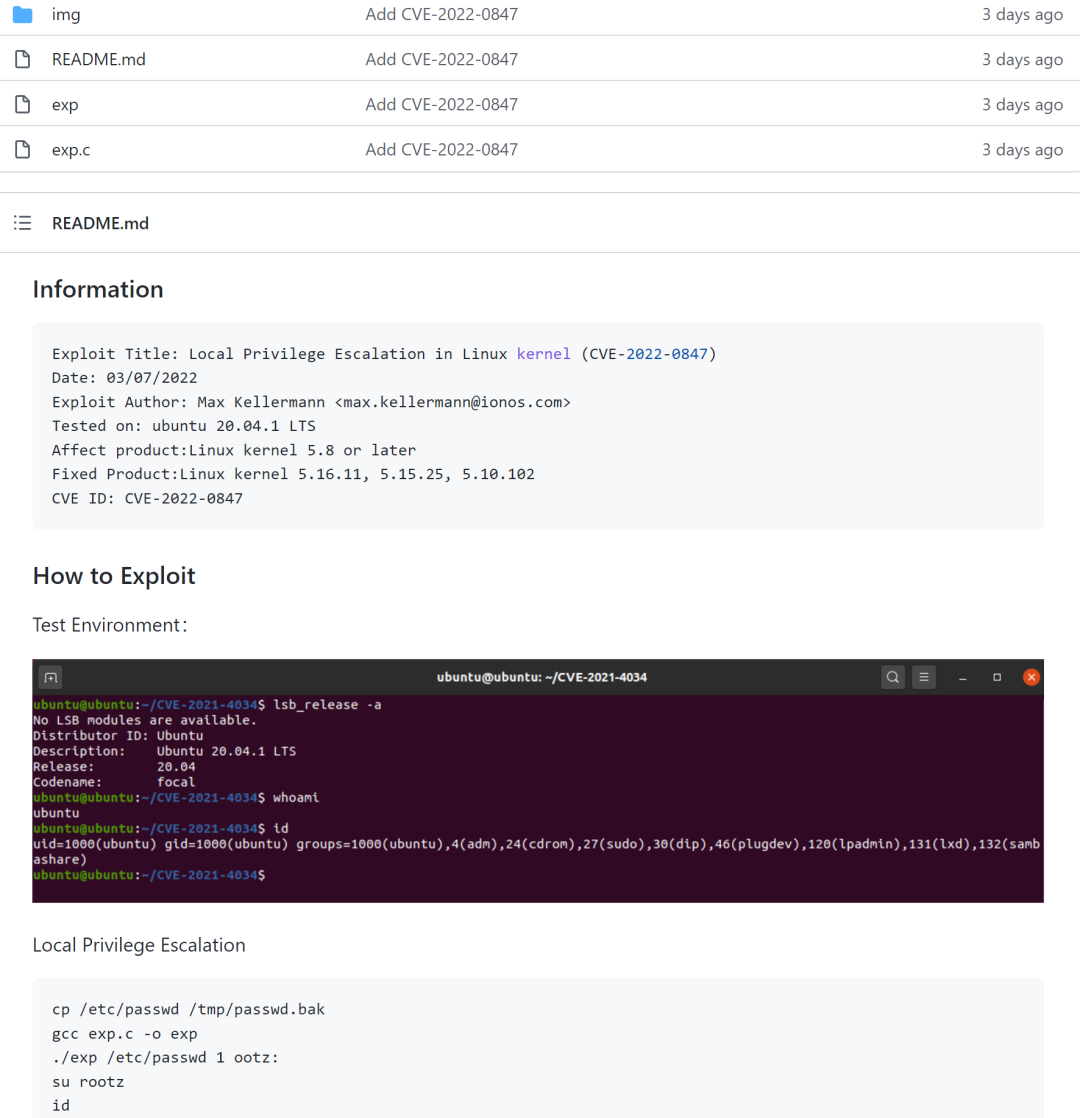Screen dimensions: 1080x1118
Task: Click 'Tested on: ubuntu 20.04.1 LTS' line
Action: 183,426
